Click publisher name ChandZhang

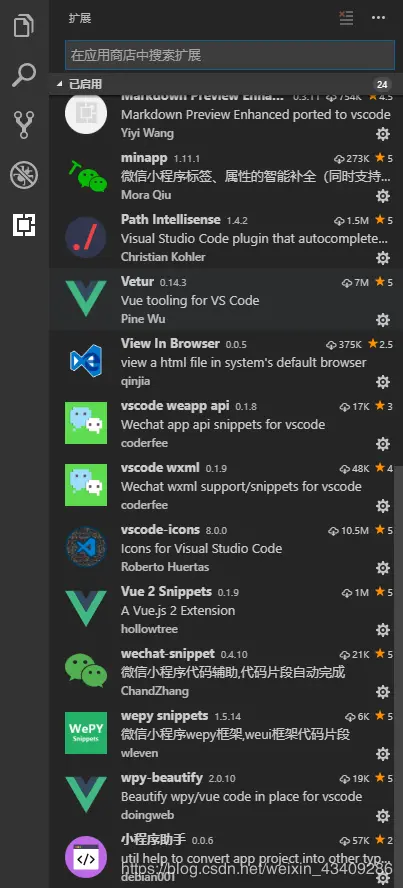(155, 690)
